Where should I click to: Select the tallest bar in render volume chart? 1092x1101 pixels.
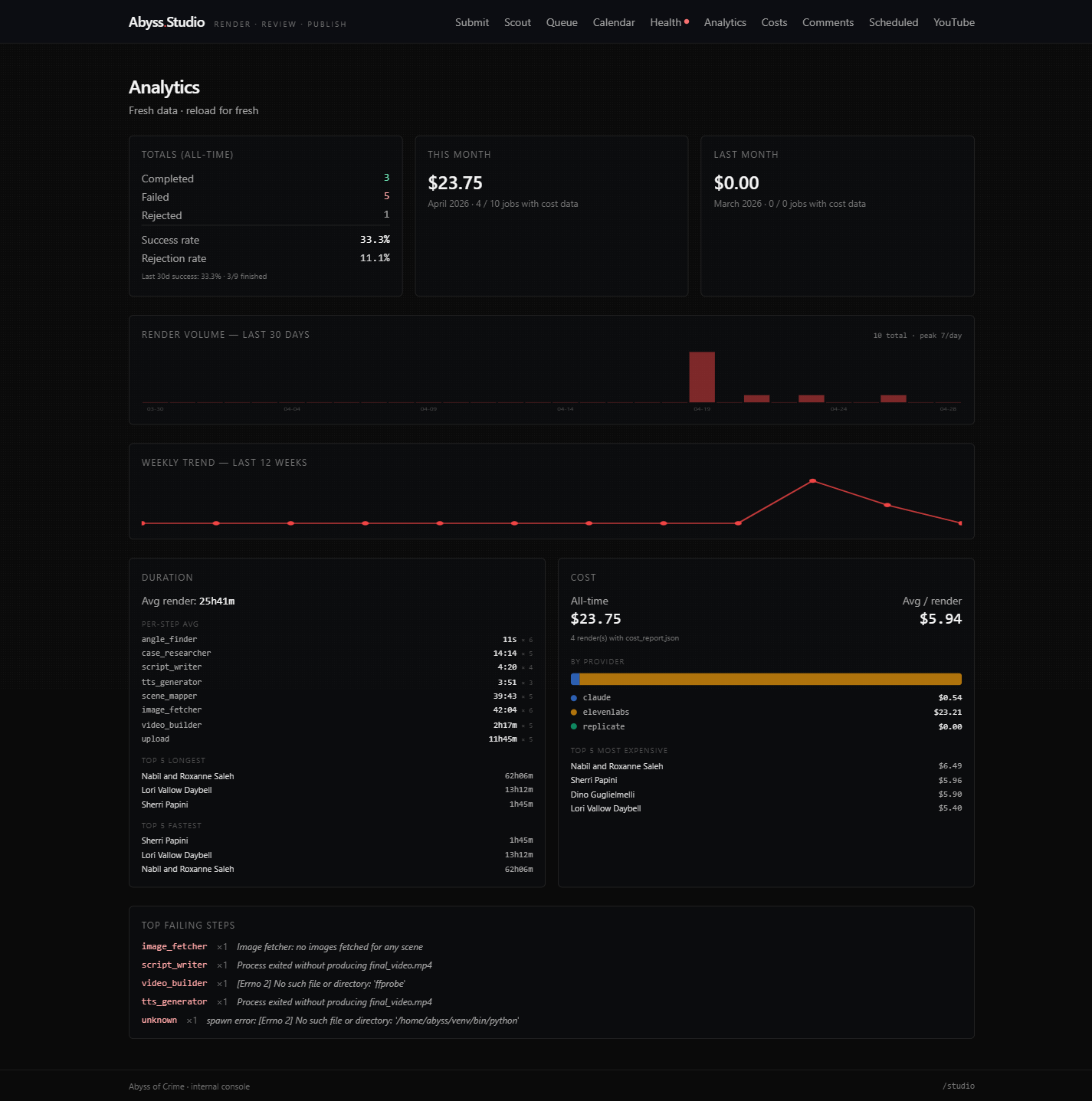(x=703, y=375)
